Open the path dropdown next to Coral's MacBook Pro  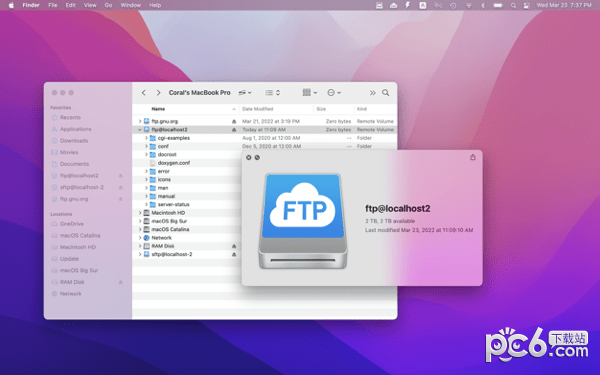point(245,93)
